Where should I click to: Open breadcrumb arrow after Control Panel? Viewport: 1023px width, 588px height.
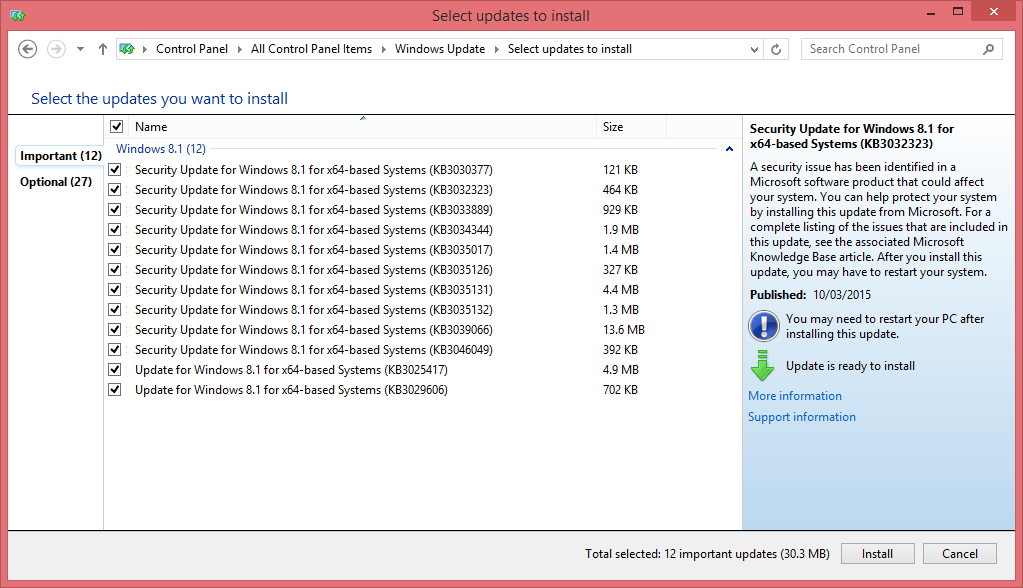click(x=239, y=49)
